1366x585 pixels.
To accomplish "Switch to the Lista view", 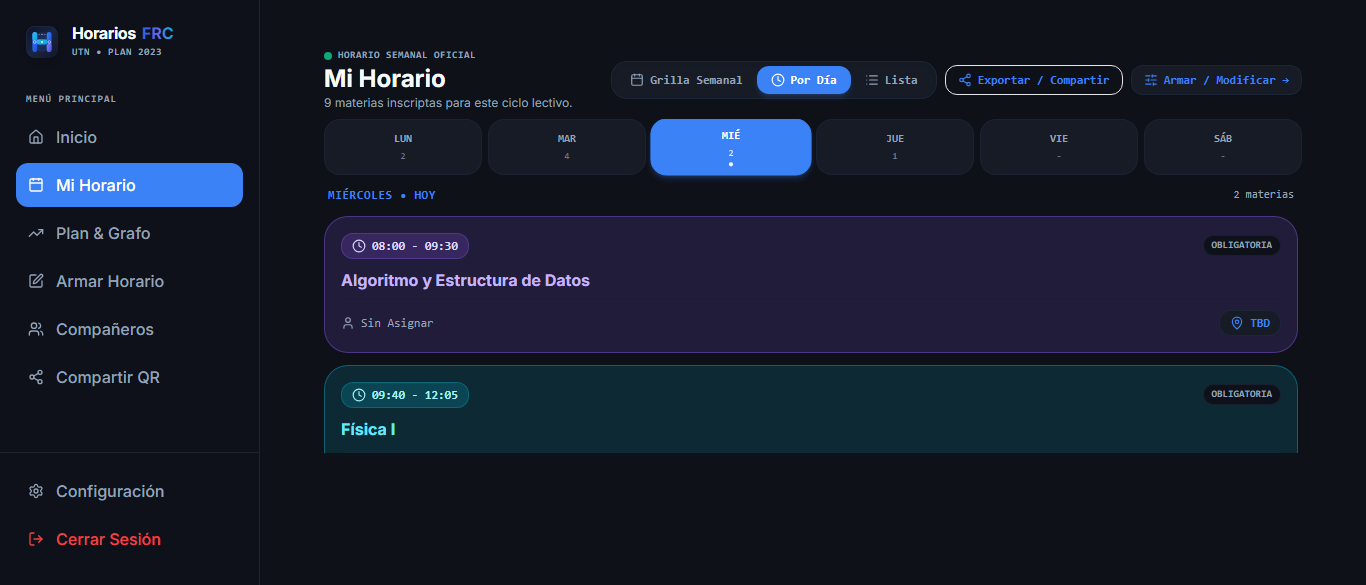I will [892, 80].
